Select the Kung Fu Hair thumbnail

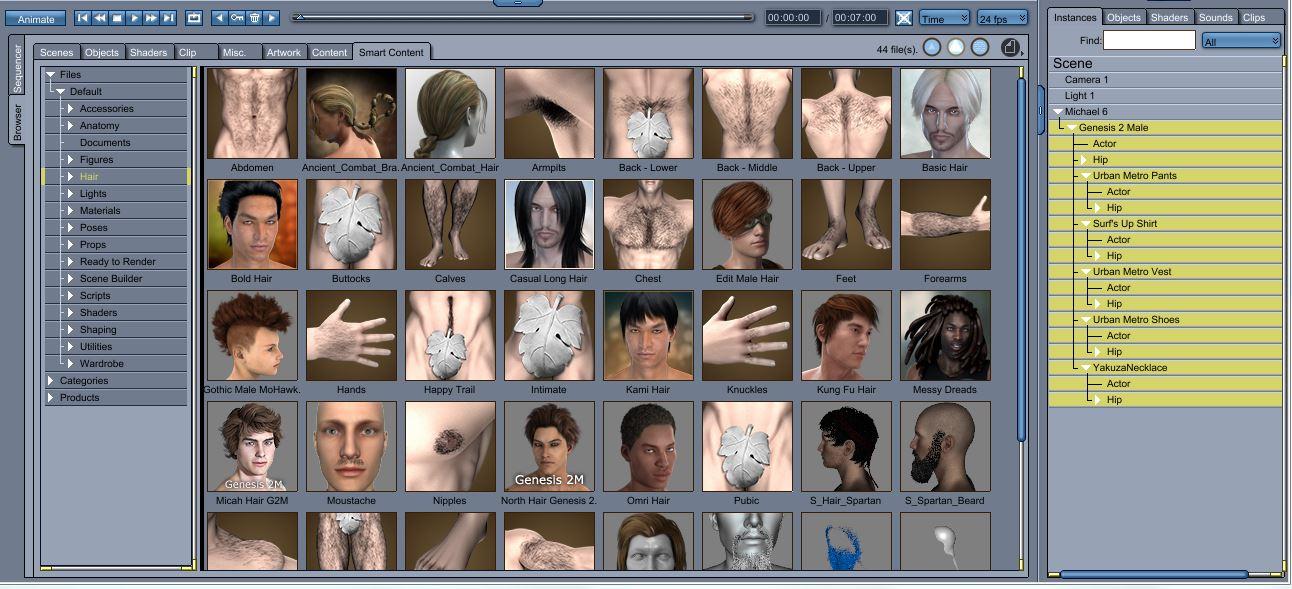pyautogui.click(x=846, y=336)
